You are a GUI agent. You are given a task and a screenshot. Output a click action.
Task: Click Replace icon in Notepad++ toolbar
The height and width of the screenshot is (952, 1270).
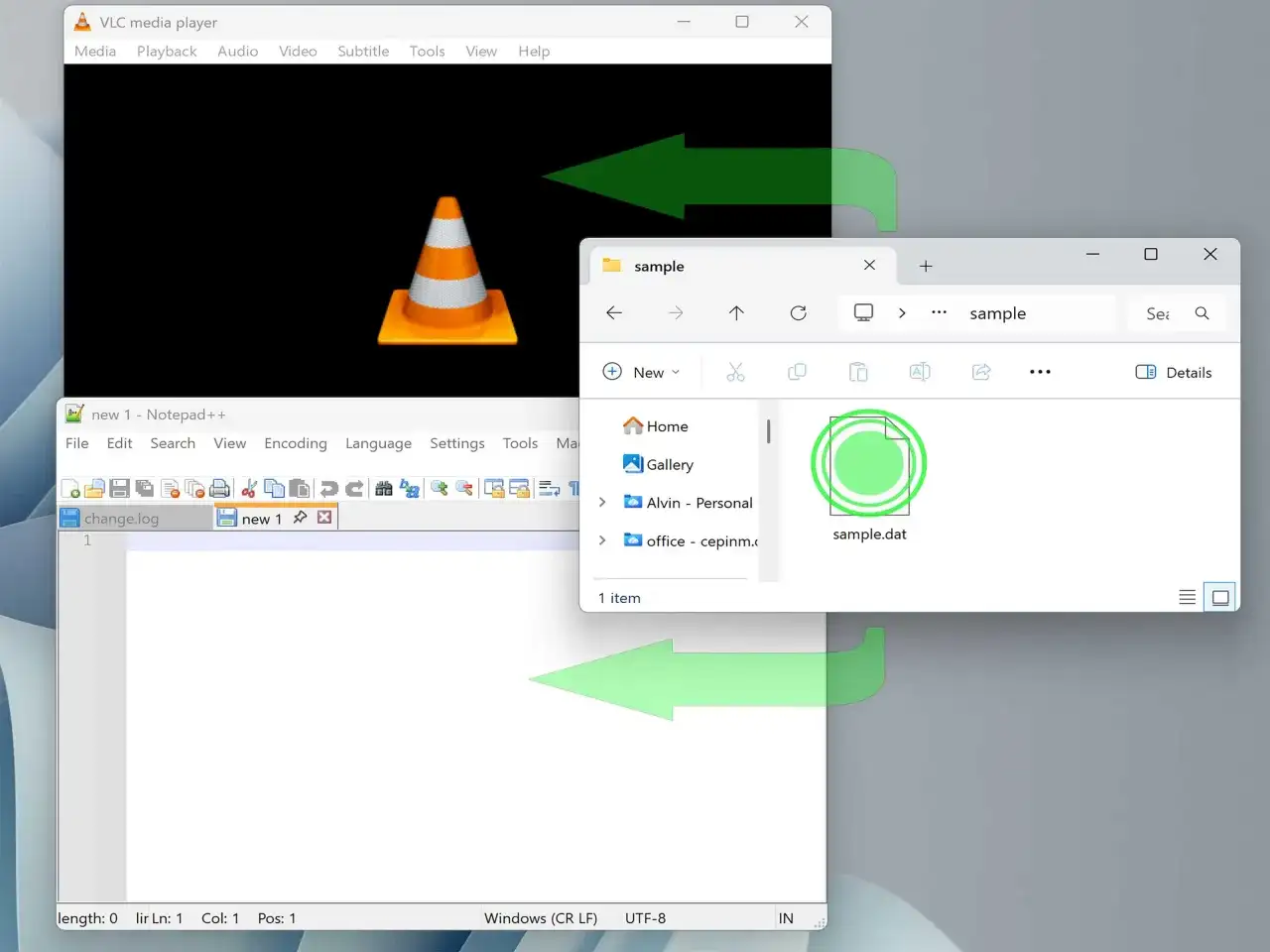(409, 488)
